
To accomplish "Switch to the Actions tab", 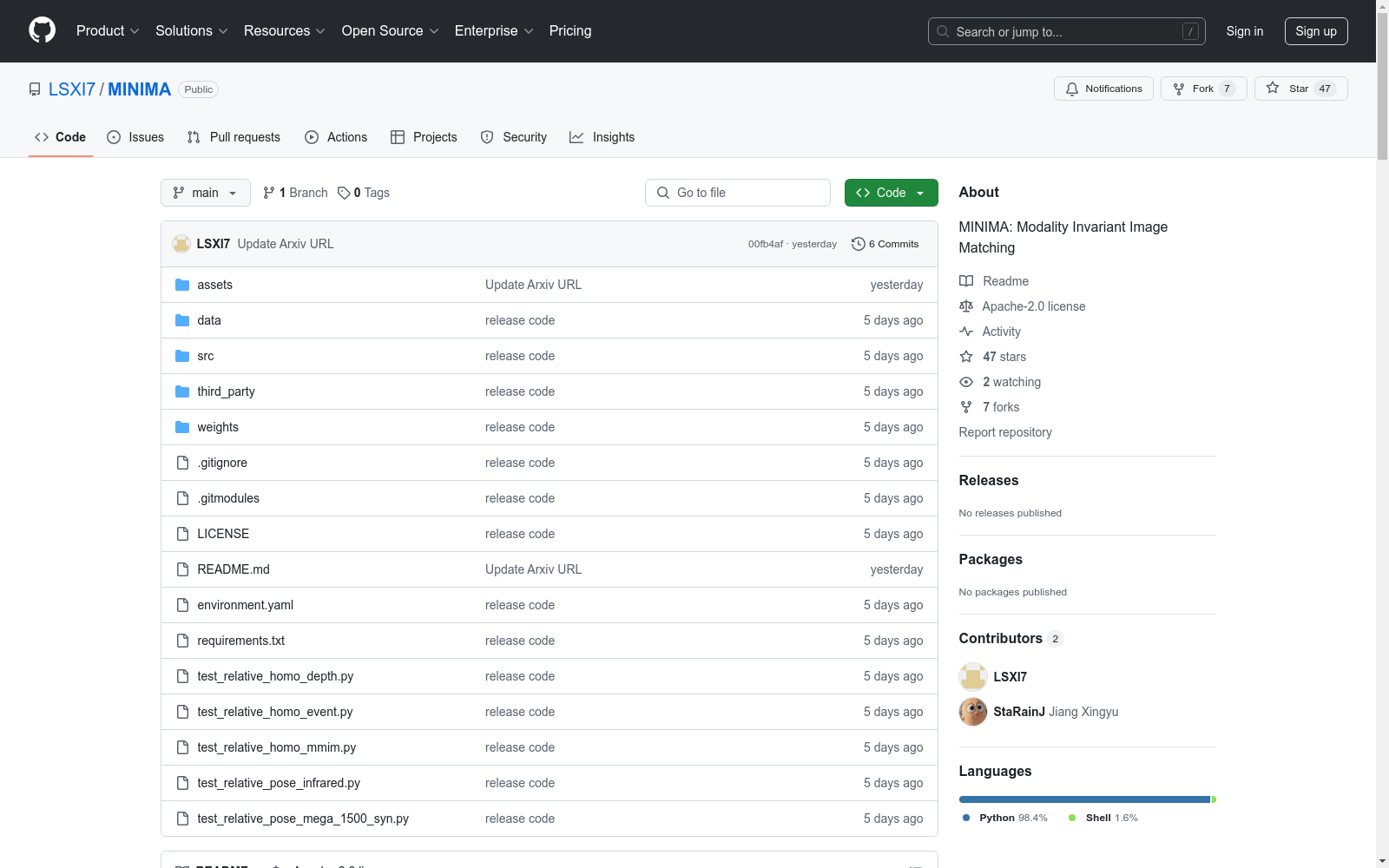I will [x=336, y=137].
